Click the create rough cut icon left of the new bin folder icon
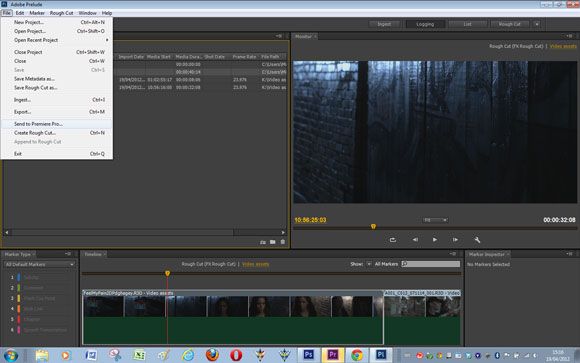Viewport: 580px width, 363px height. [263, 242]
